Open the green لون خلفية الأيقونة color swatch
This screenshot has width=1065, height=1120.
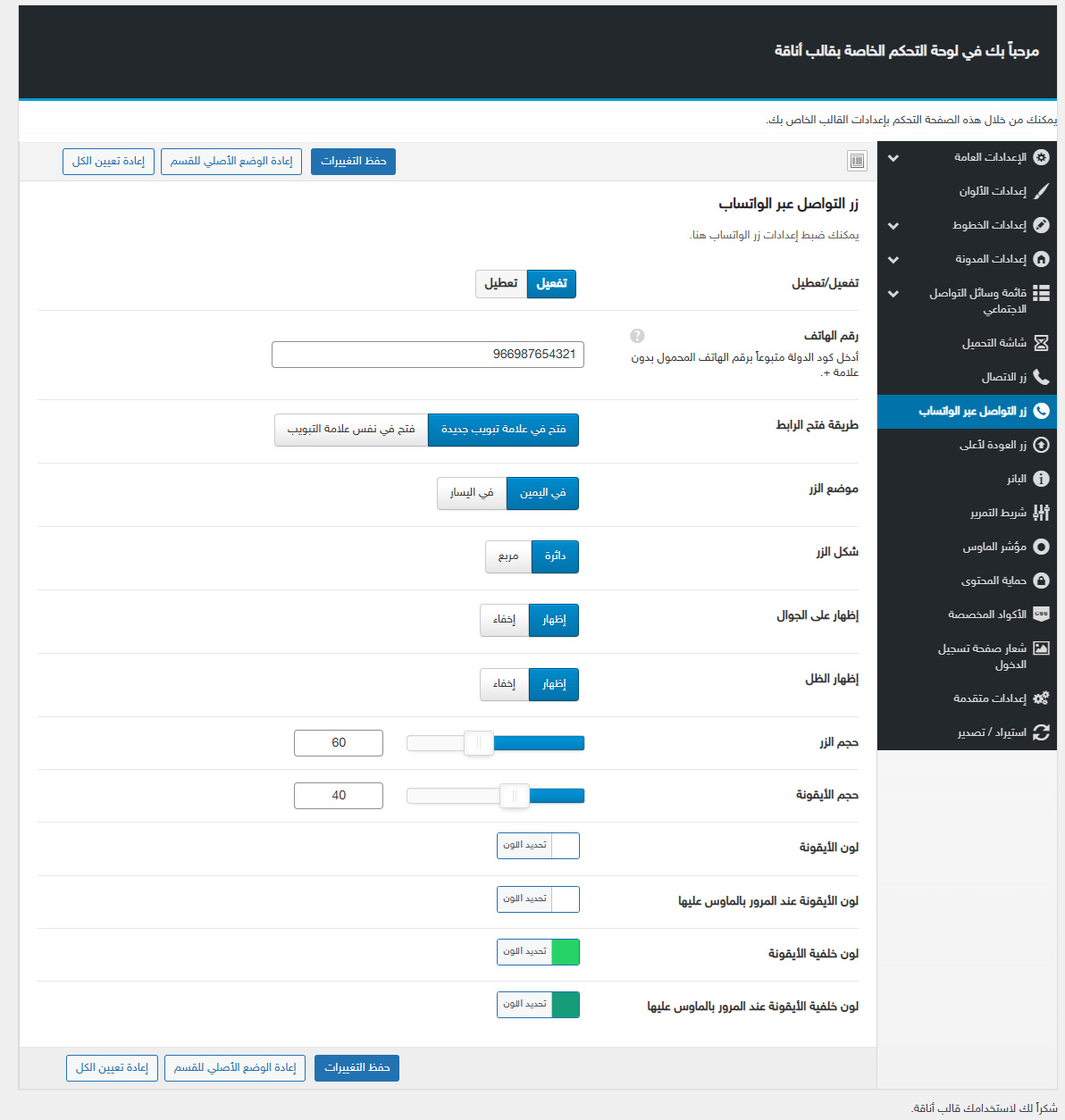[x=565, y=953]
